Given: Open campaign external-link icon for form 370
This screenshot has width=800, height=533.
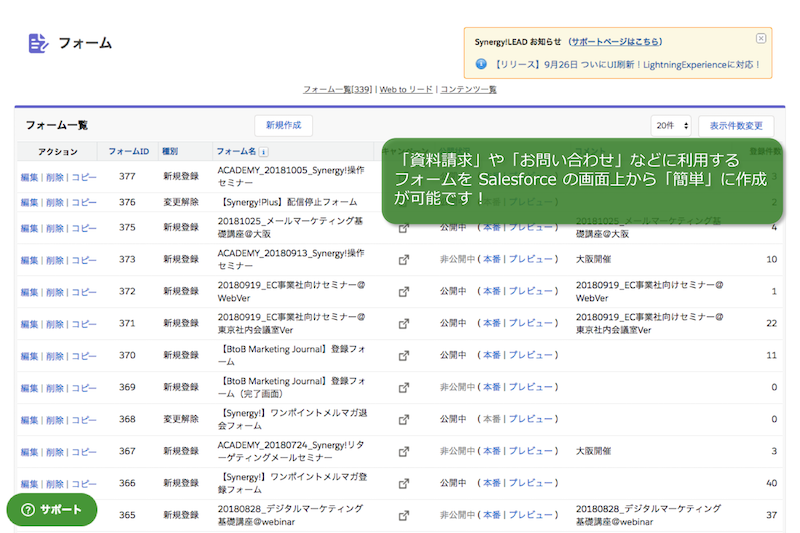Looking at the screenshot, I should 404,356.
